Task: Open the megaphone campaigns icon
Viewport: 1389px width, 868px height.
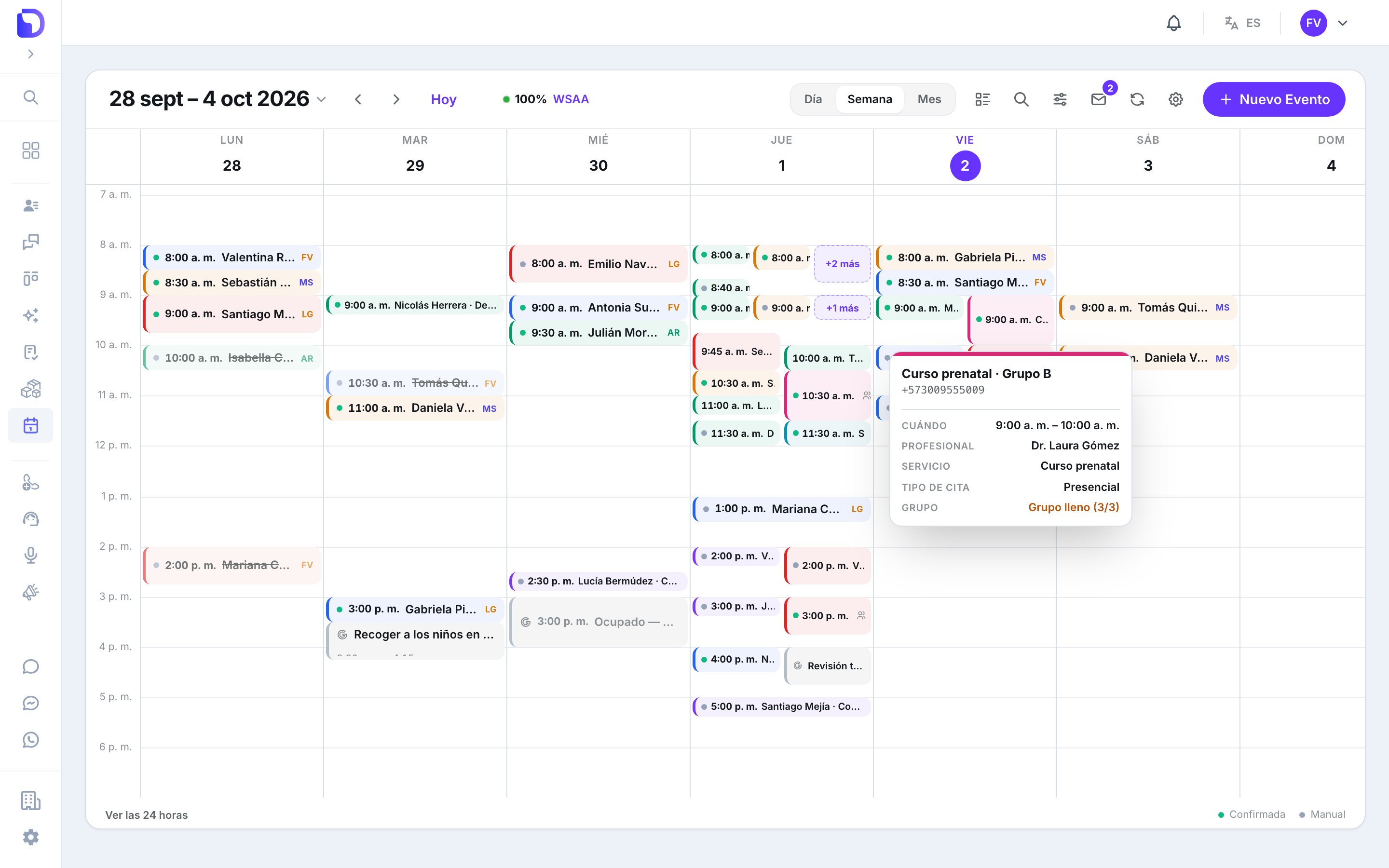Action: [30, 592]
